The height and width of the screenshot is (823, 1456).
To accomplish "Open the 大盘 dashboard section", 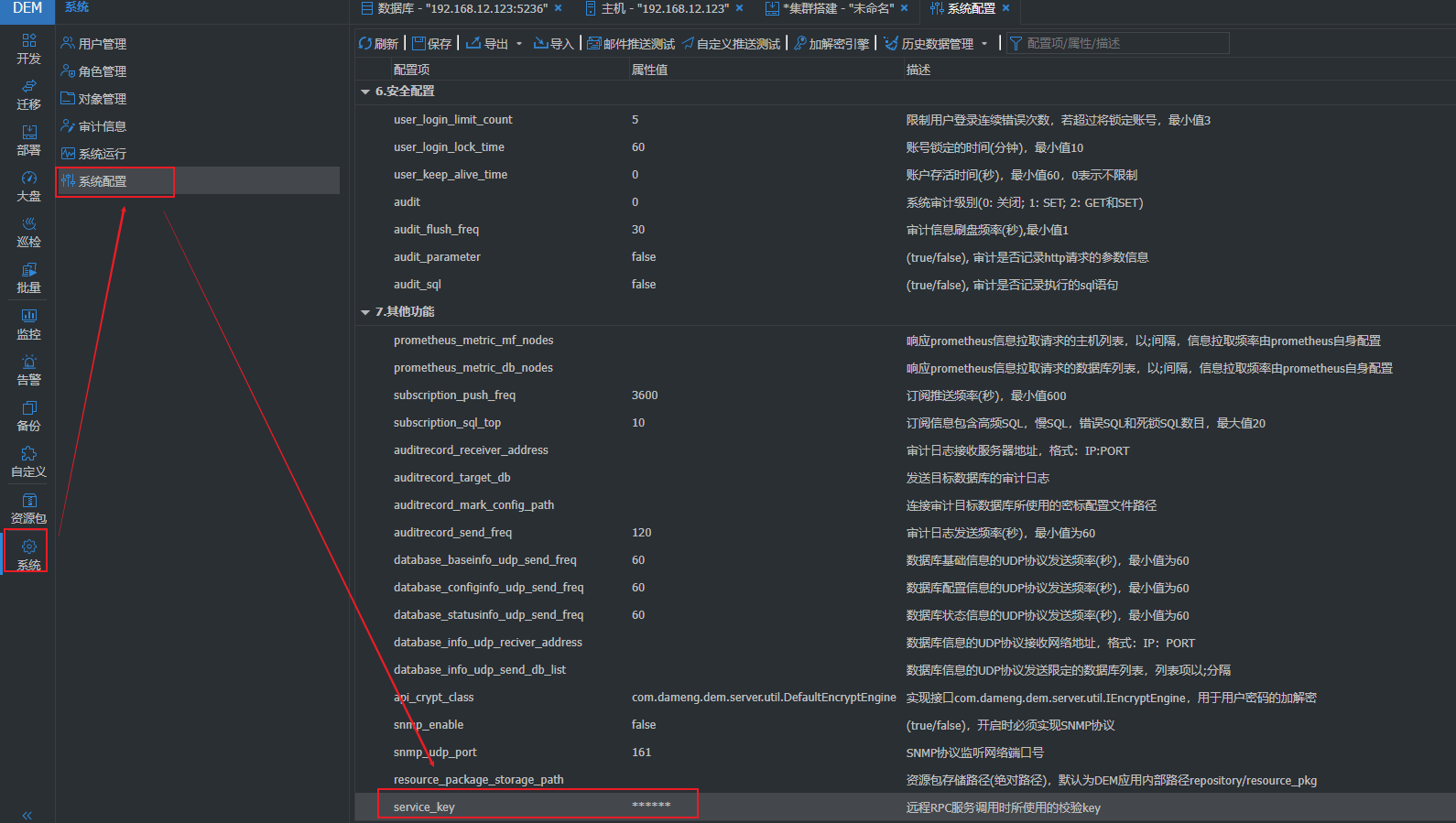I will point(28,186).
